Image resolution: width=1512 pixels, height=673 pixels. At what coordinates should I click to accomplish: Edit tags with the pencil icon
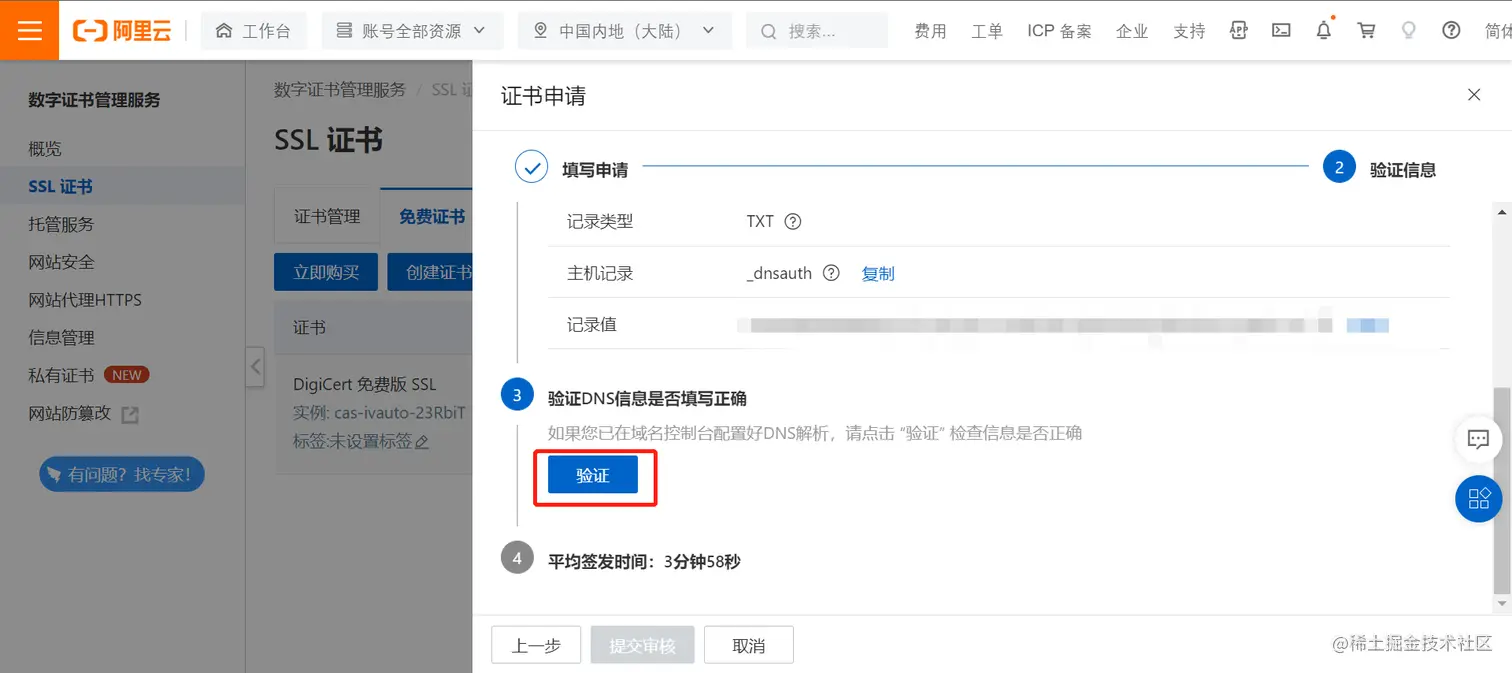coord(422,442)
